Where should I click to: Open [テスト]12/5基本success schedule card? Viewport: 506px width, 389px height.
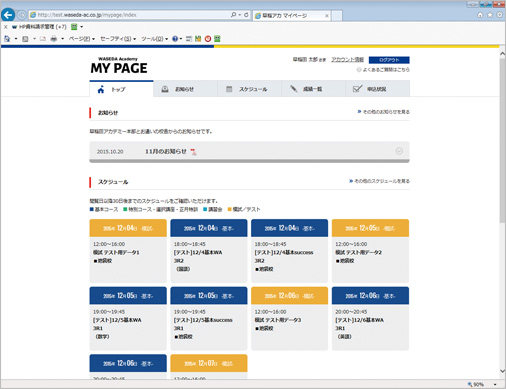[209, 318]
